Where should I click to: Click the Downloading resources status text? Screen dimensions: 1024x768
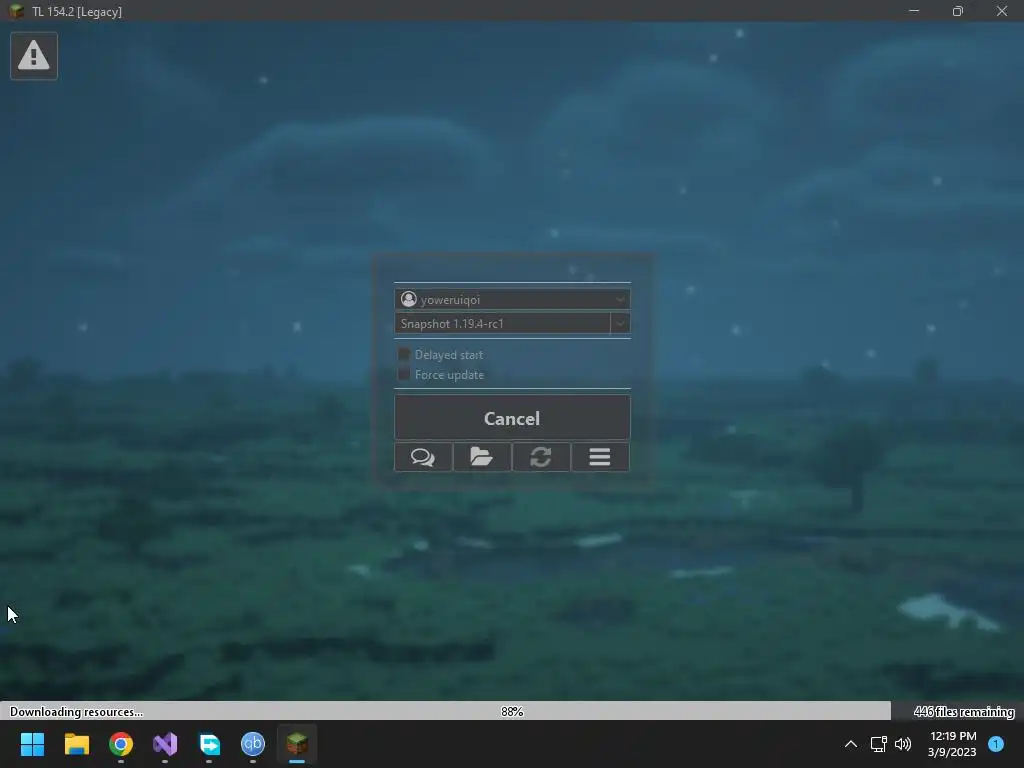click(76, 711)
